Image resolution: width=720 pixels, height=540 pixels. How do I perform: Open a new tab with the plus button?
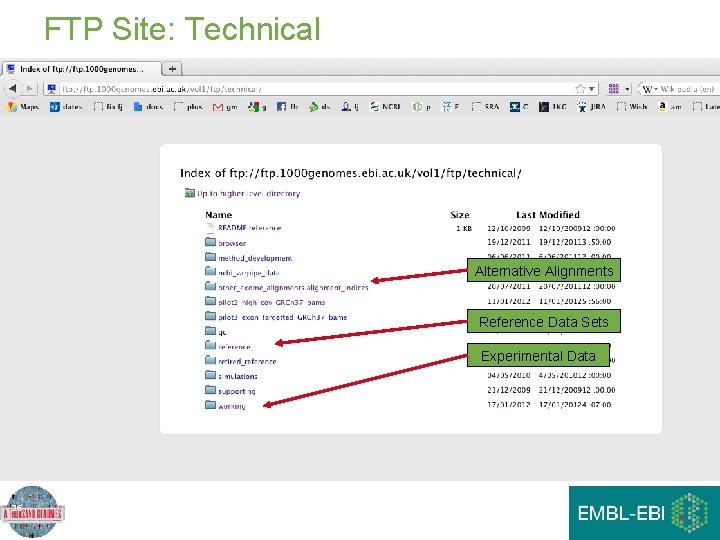[x=173, y=69]
